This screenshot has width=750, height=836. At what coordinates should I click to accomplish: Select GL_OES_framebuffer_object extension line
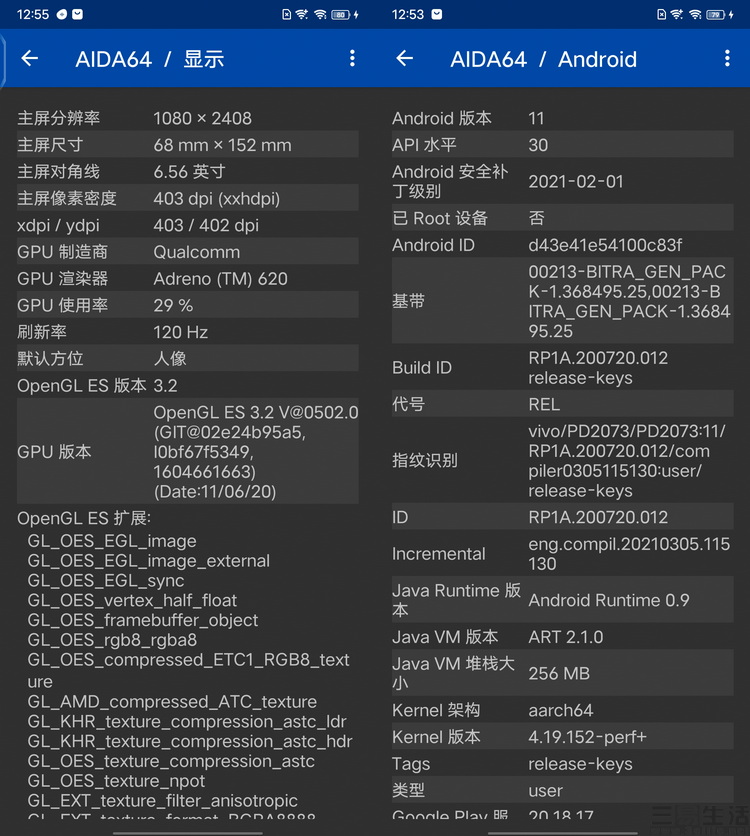(x=143, y=620)
